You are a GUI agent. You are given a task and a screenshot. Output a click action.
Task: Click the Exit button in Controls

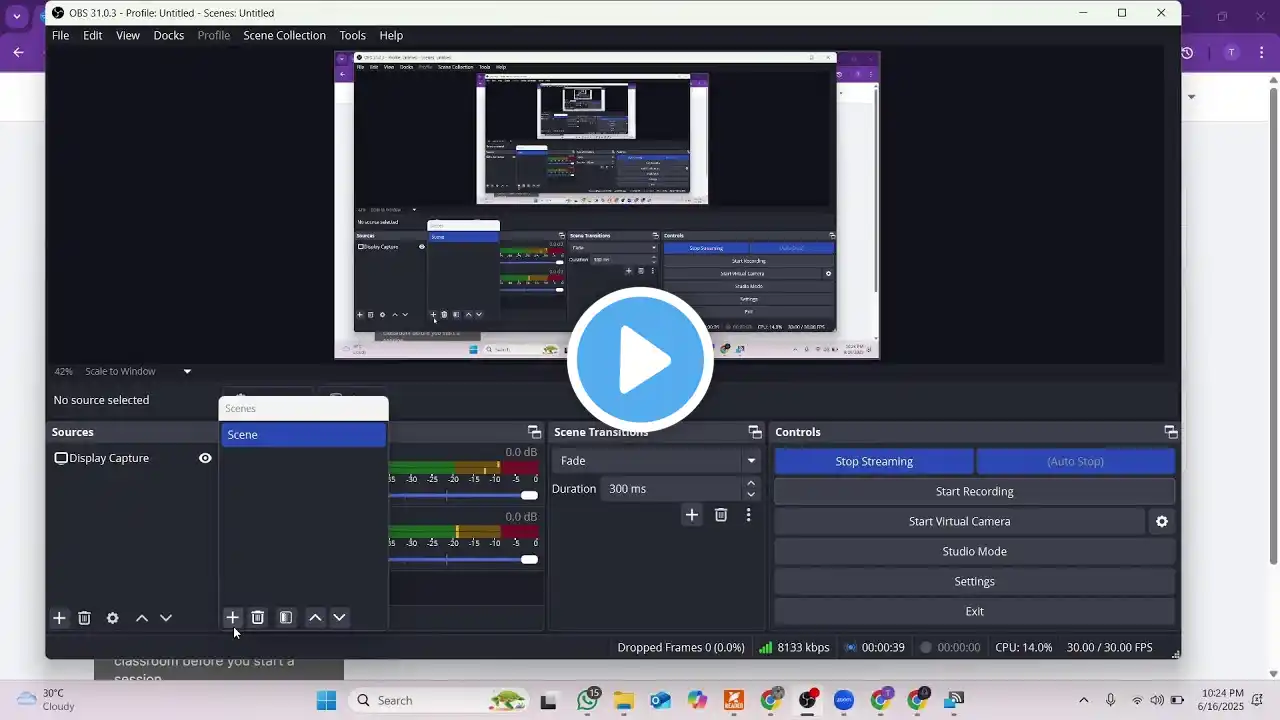(975, 611)
